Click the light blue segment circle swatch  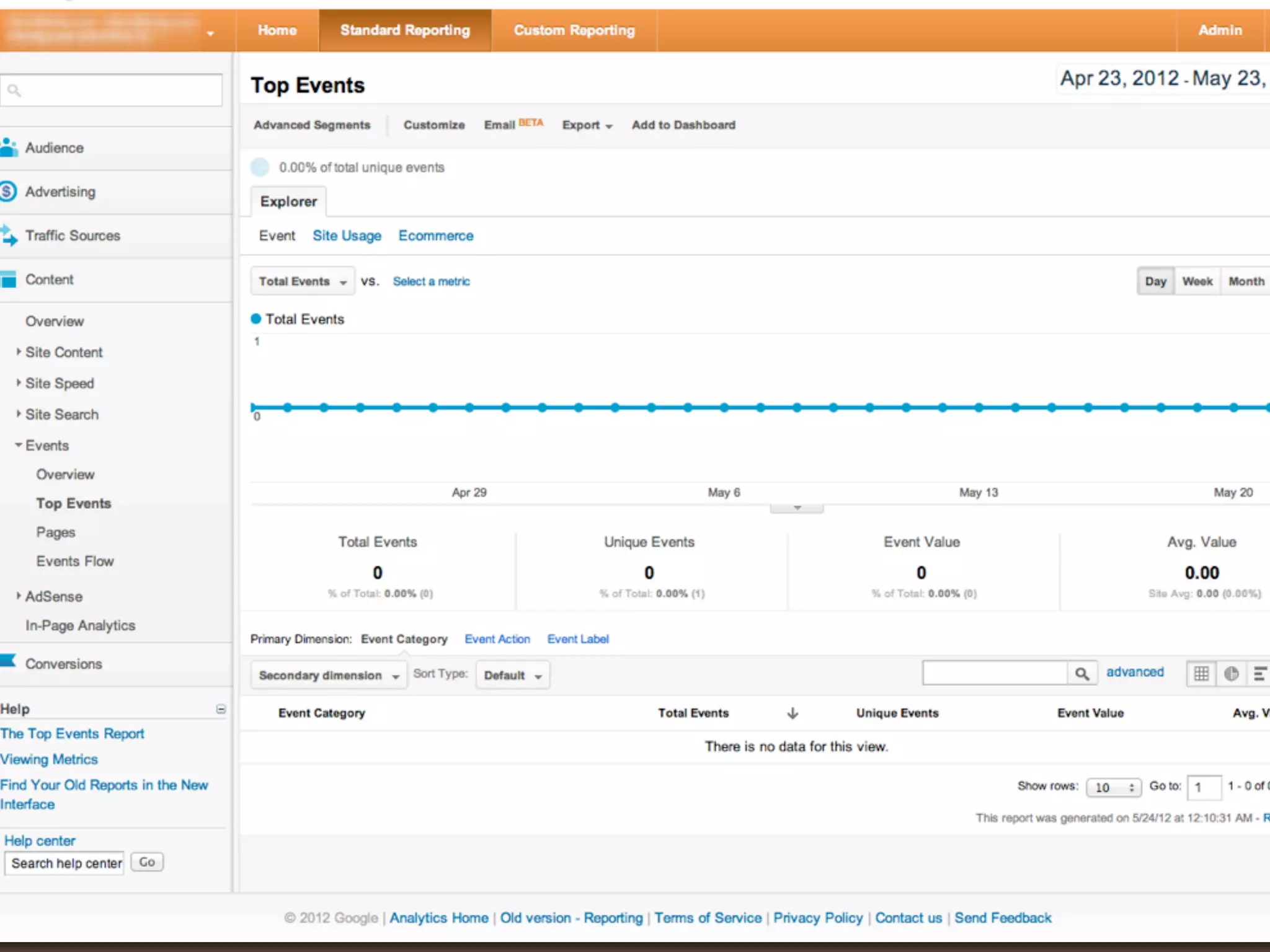point(260,167)
